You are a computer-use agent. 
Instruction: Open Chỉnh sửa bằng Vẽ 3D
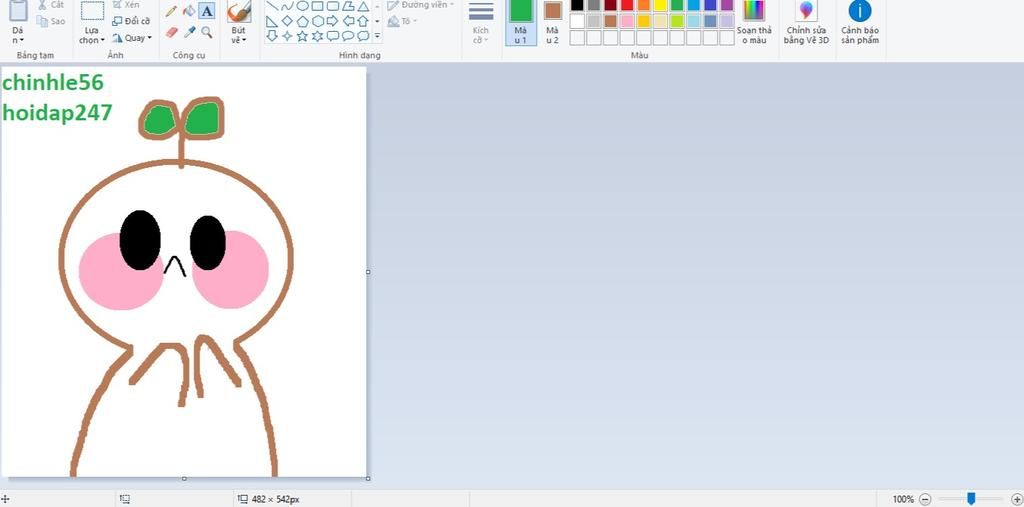pos(807,22)
